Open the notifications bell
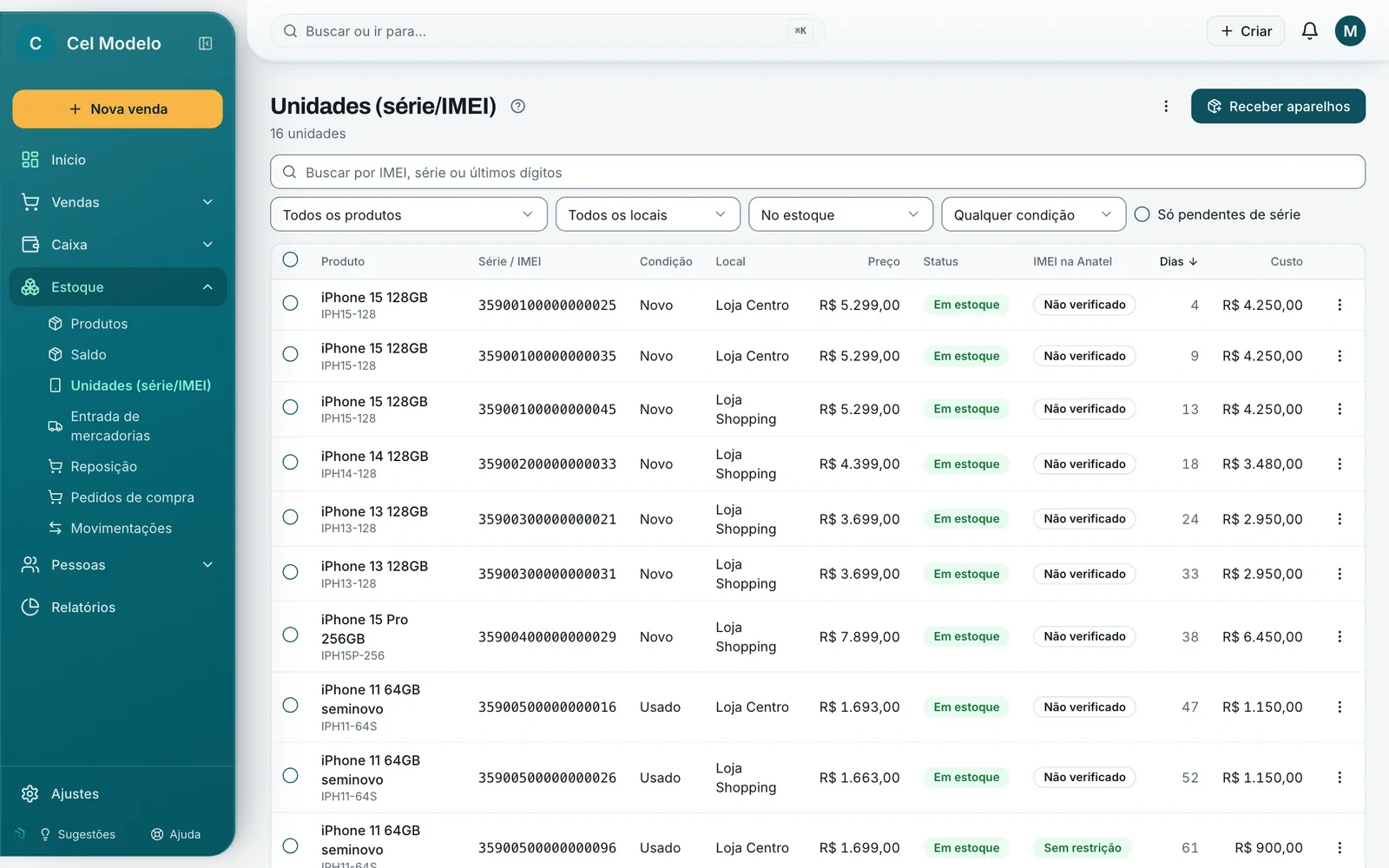The height and width of the screenshot is (868, 1389). 1309,31
